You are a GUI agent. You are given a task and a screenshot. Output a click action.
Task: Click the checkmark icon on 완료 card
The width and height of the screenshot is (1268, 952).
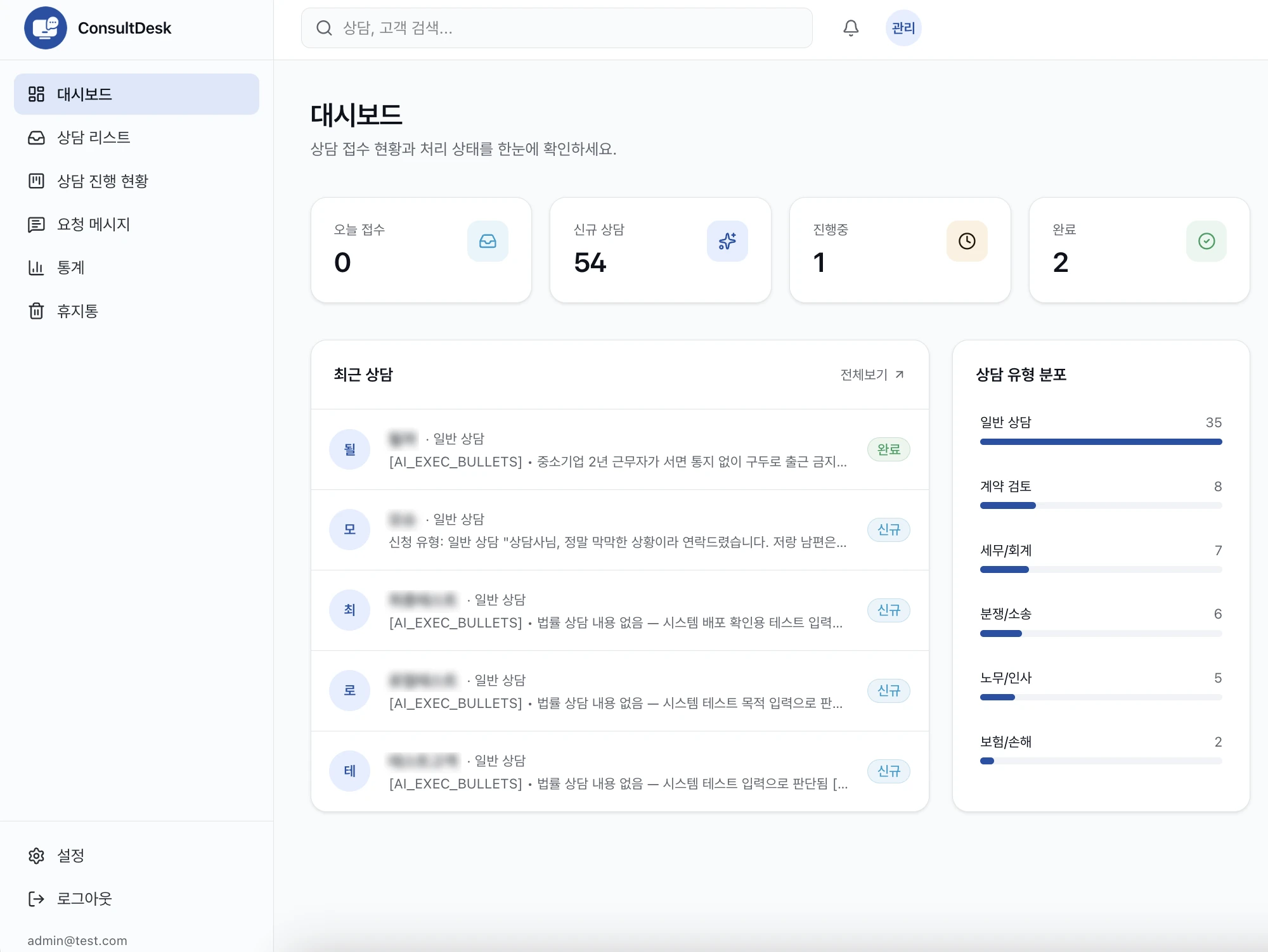[x=1207, y=241]
